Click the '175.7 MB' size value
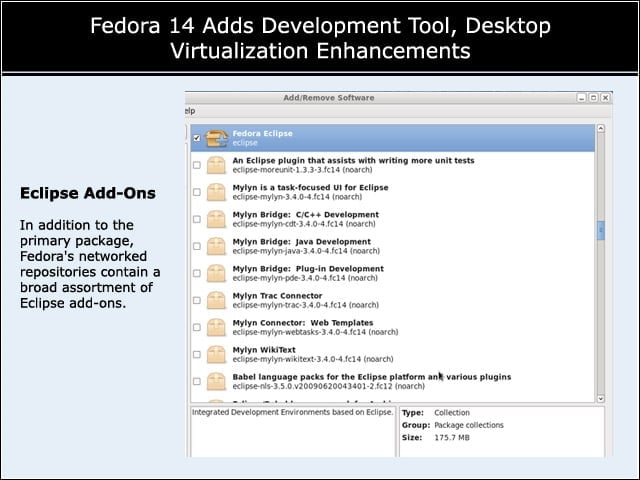The height and width of the screenshot is (480, 640). click(452, 438)
